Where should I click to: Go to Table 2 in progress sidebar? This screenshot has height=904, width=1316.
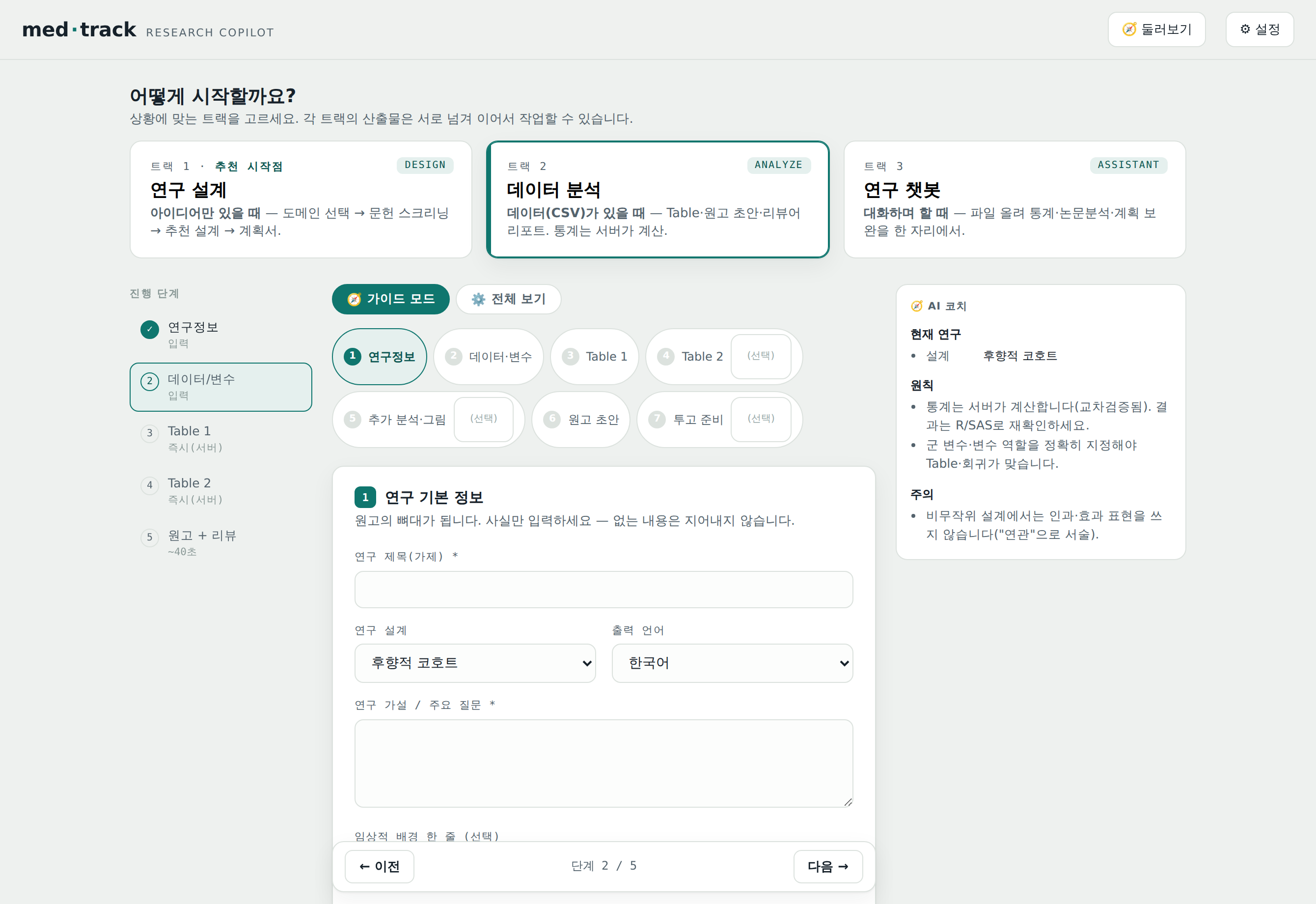click(x=221, y=491)
